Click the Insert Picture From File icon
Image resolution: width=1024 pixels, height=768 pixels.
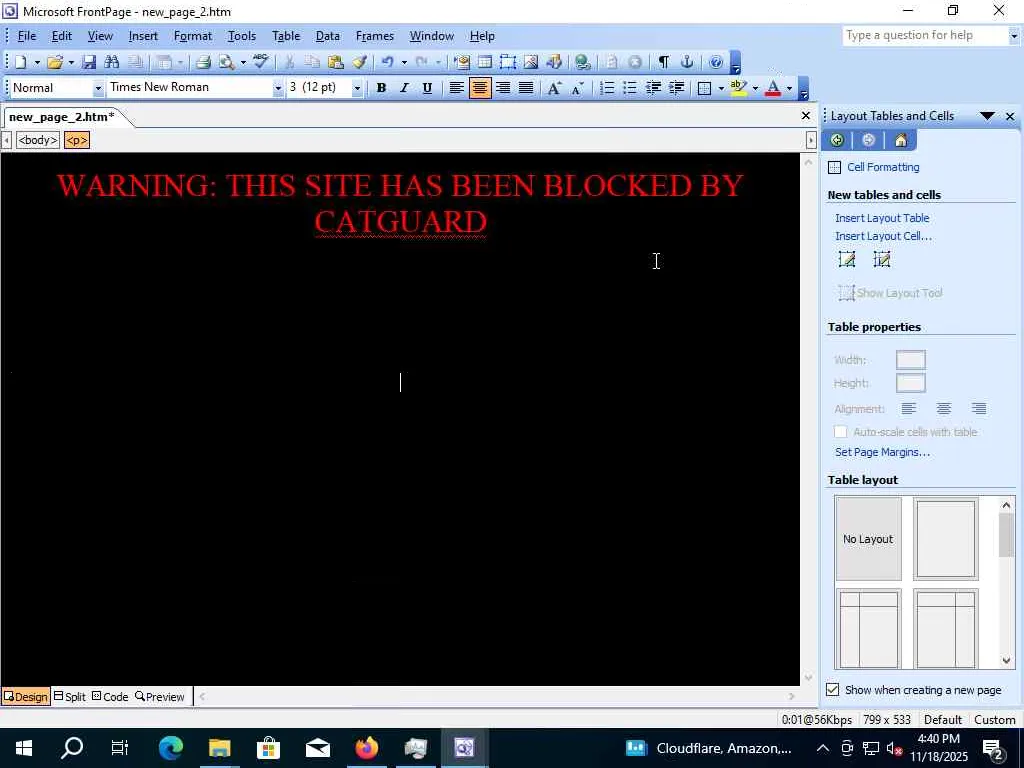coord(531,62)
